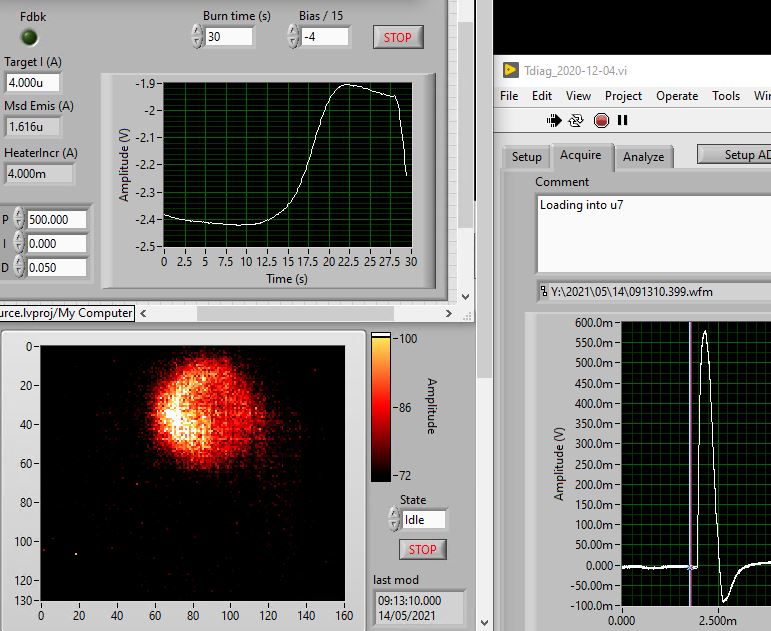Click the path icon before the Y:\2021 file path

[541, 292]
